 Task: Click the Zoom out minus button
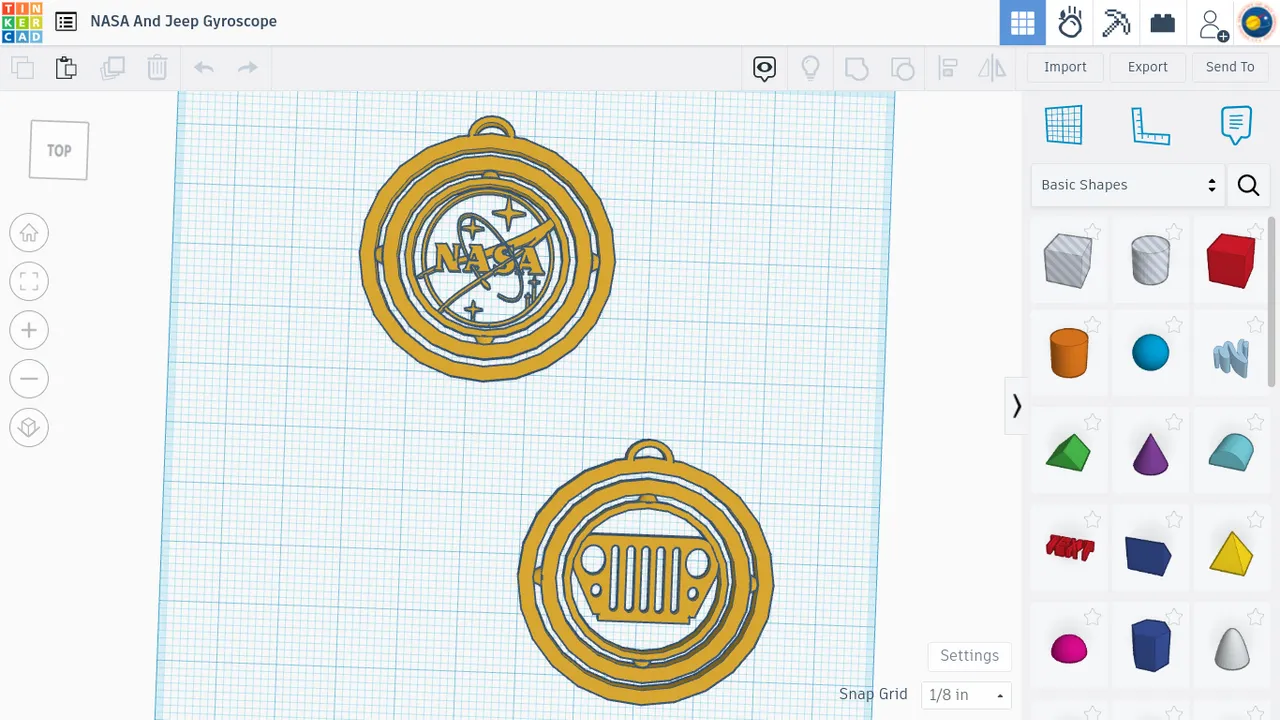tap(29, 379)
